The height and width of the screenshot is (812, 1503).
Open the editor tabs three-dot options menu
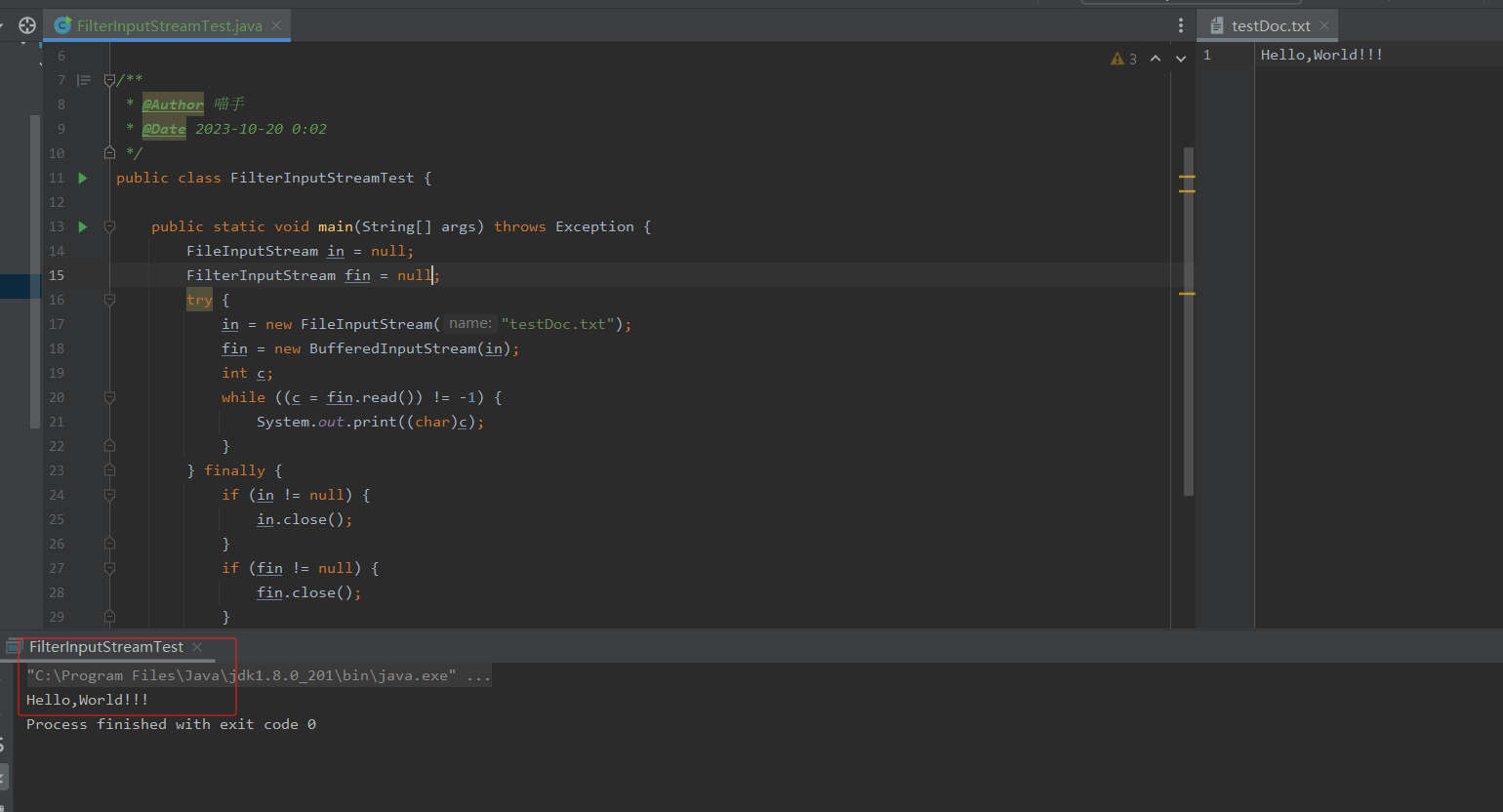[x=1180, y=25]
